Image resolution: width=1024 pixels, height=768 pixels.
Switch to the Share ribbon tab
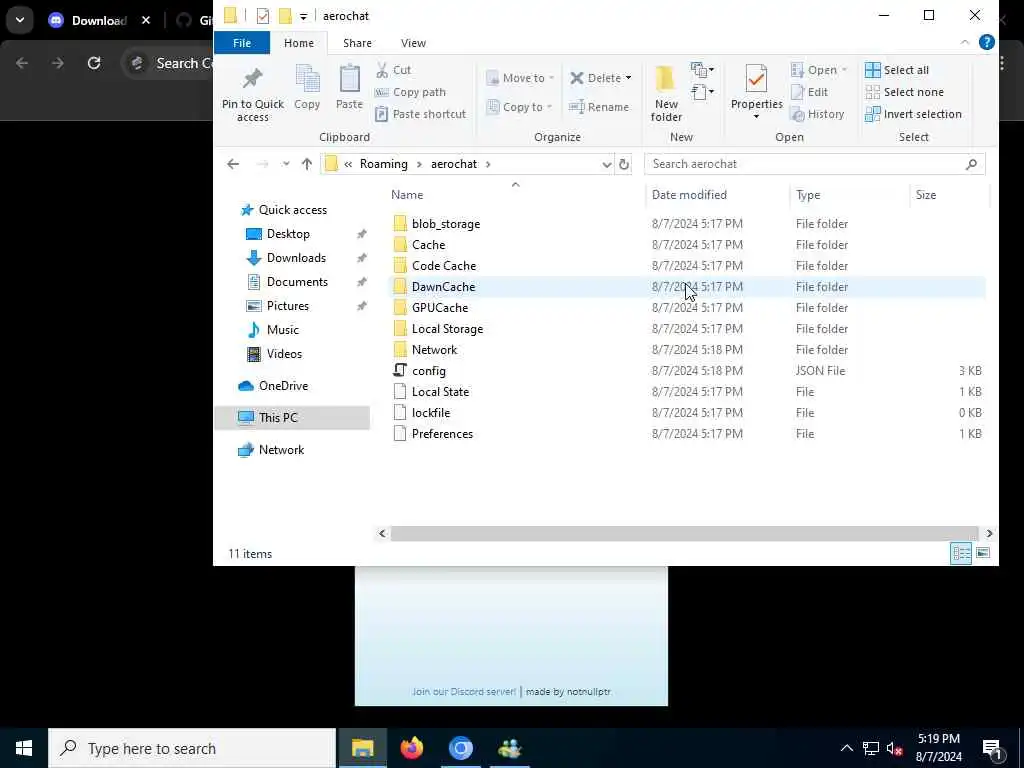(x=357, y=43)
